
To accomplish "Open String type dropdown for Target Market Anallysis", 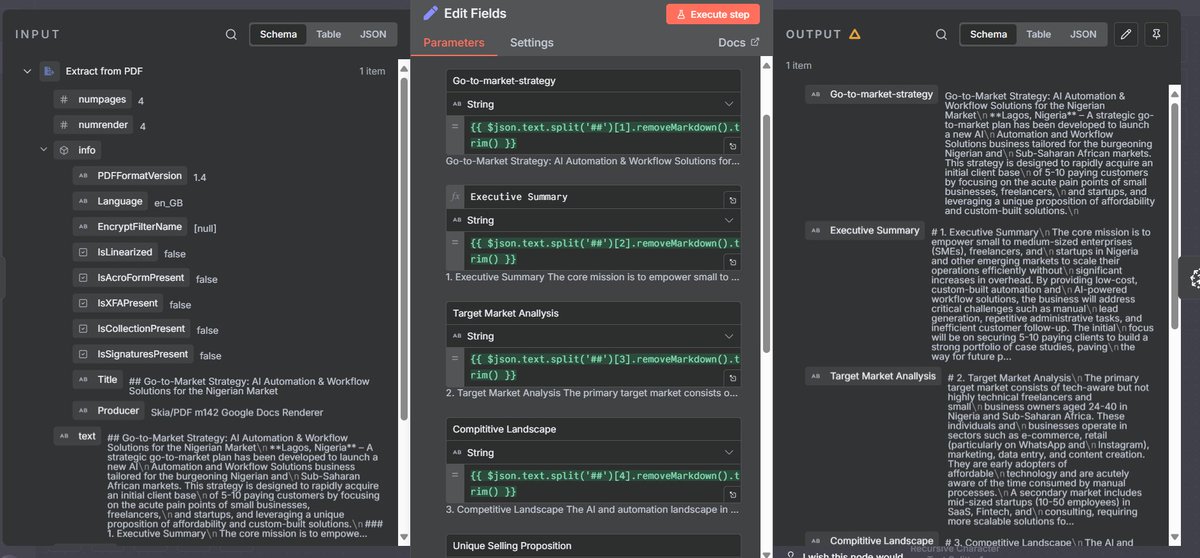I will 594,336.
